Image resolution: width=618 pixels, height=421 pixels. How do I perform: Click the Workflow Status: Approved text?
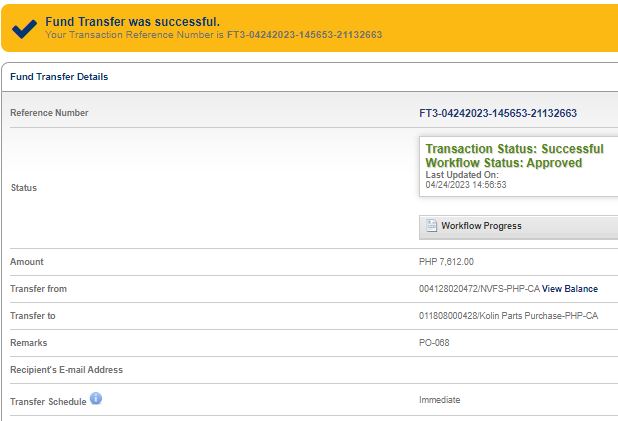503,163
